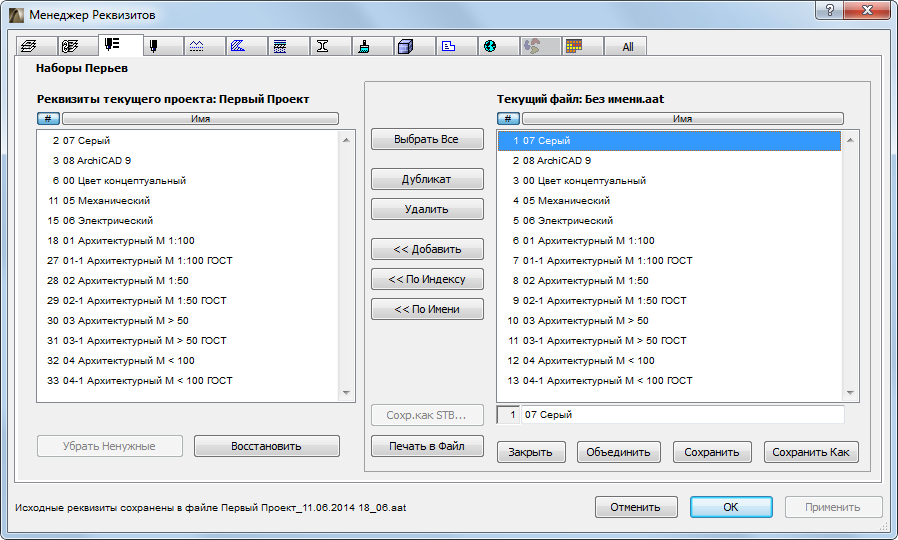Open the Profiles I-beam tab
The width and height of the screenshot is (898, 540).
click(x=330, y=46)
